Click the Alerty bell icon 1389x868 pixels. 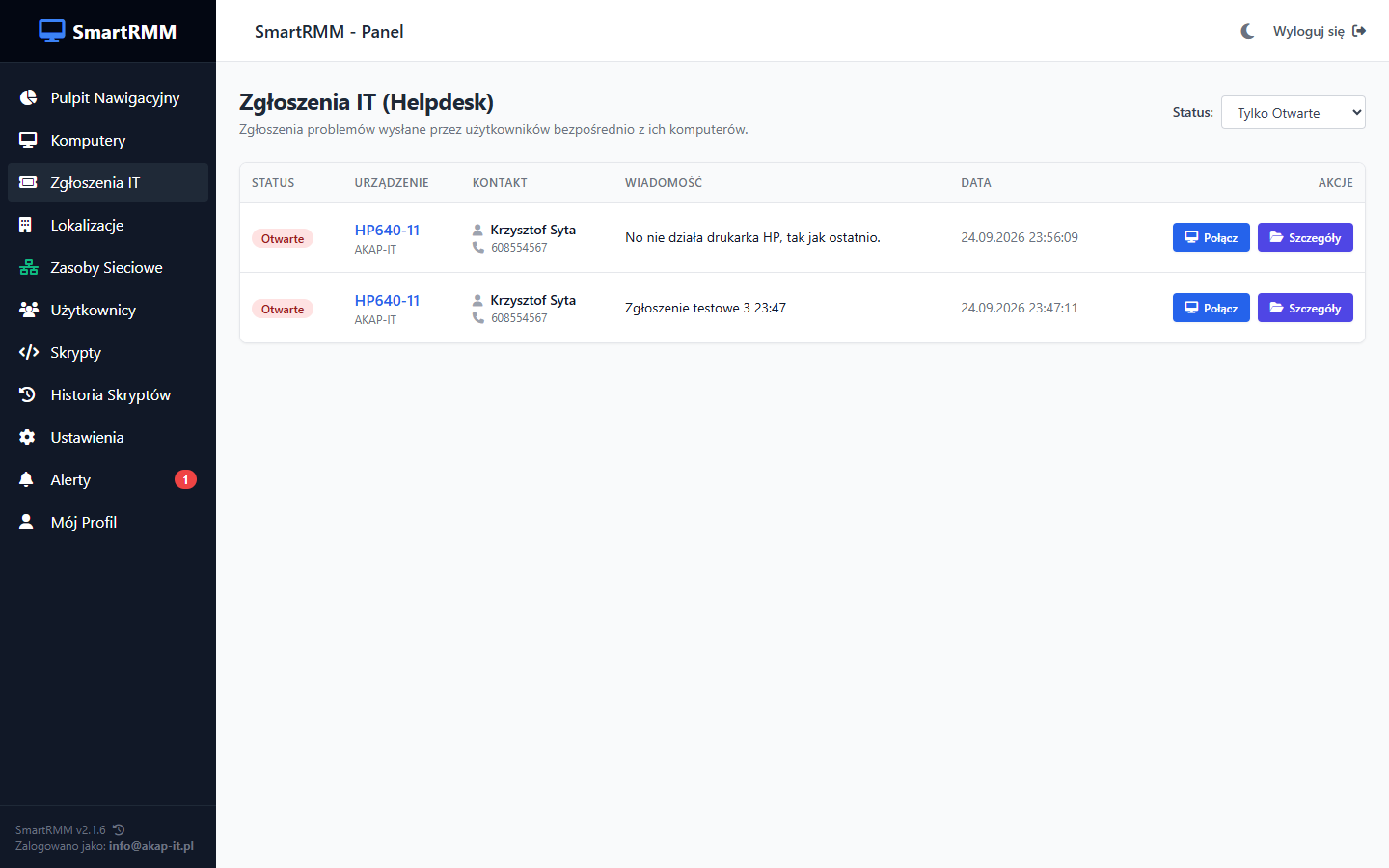pyautogui.click(x=26, y=479)
